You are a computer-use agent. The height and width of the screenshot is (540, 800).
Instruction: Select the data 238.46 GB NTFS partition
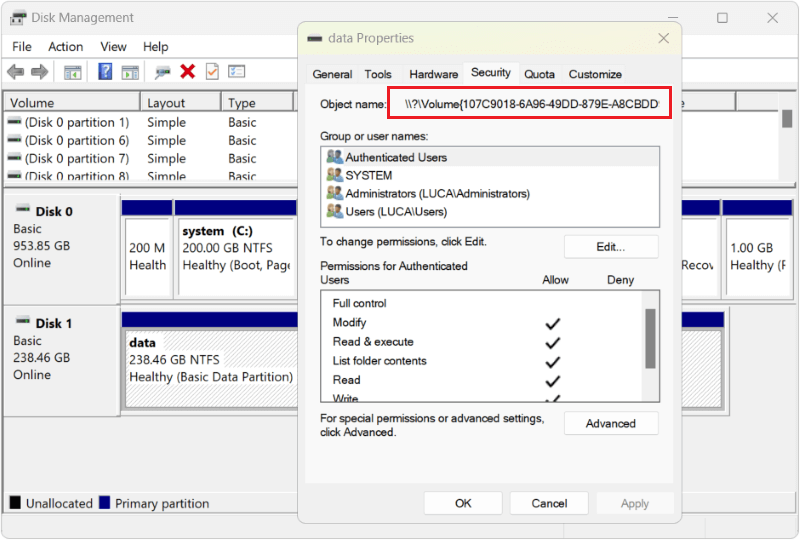click(x=211, y=360)
